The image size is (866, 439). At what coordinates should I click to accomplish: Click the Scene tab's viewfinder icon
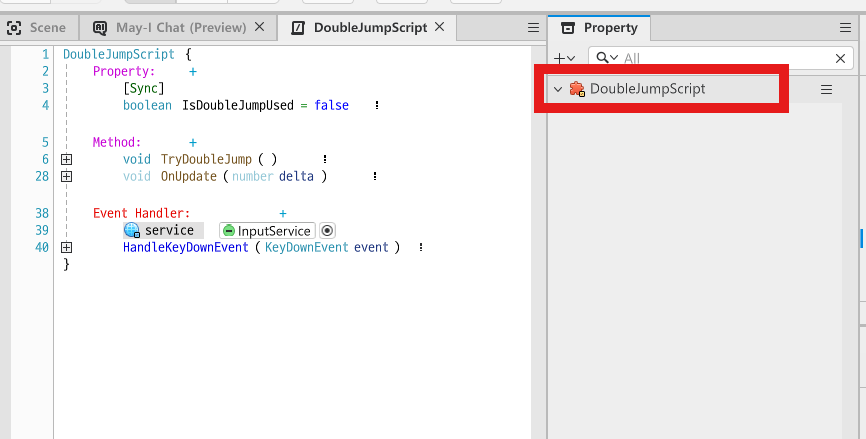tap(14, 28)
